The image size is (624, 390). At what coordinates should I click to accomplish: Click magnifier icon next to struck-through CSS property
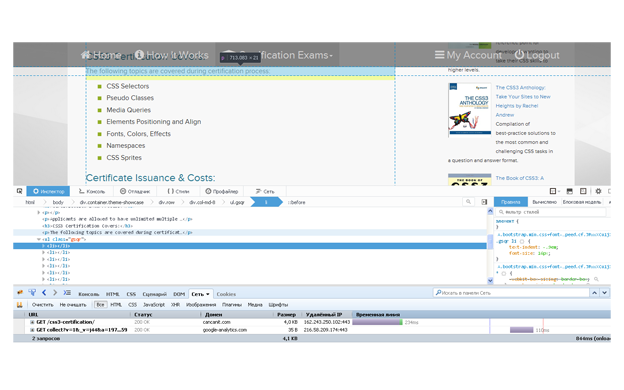click(596, 279)
